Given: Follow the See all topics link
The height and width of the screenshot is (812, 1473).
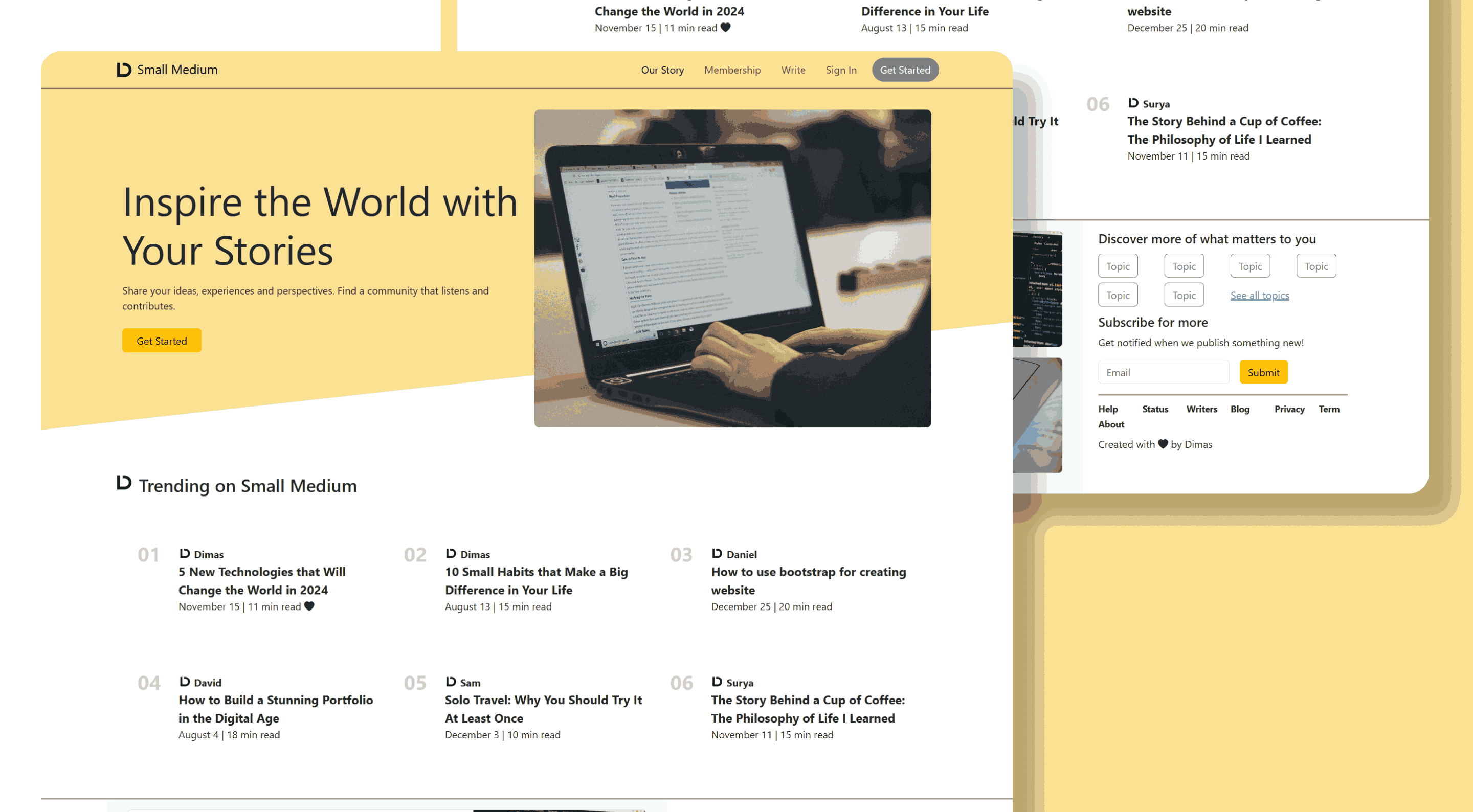Looking at the screenshot, I should click(1260, 295).
